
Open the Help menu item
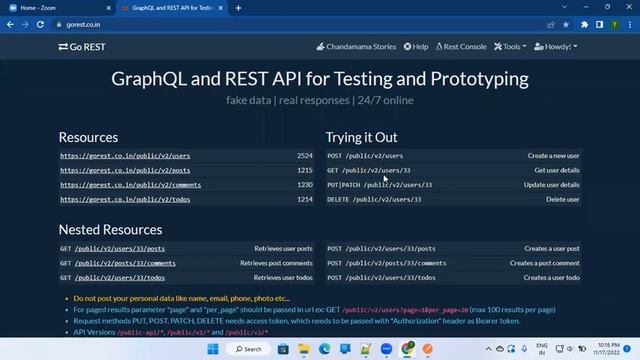(x=416, y=47)
